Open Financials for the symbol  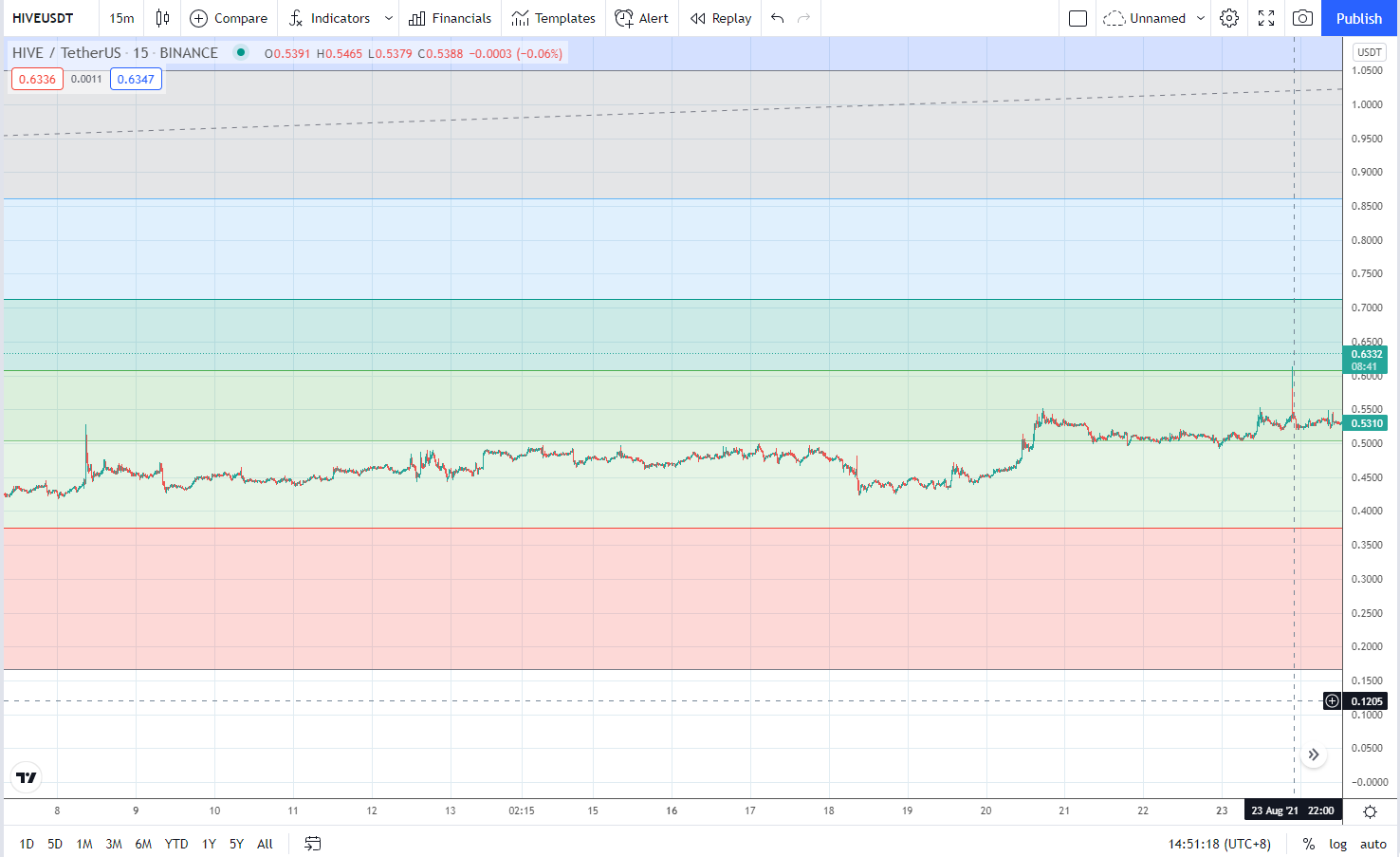(450, 18)
